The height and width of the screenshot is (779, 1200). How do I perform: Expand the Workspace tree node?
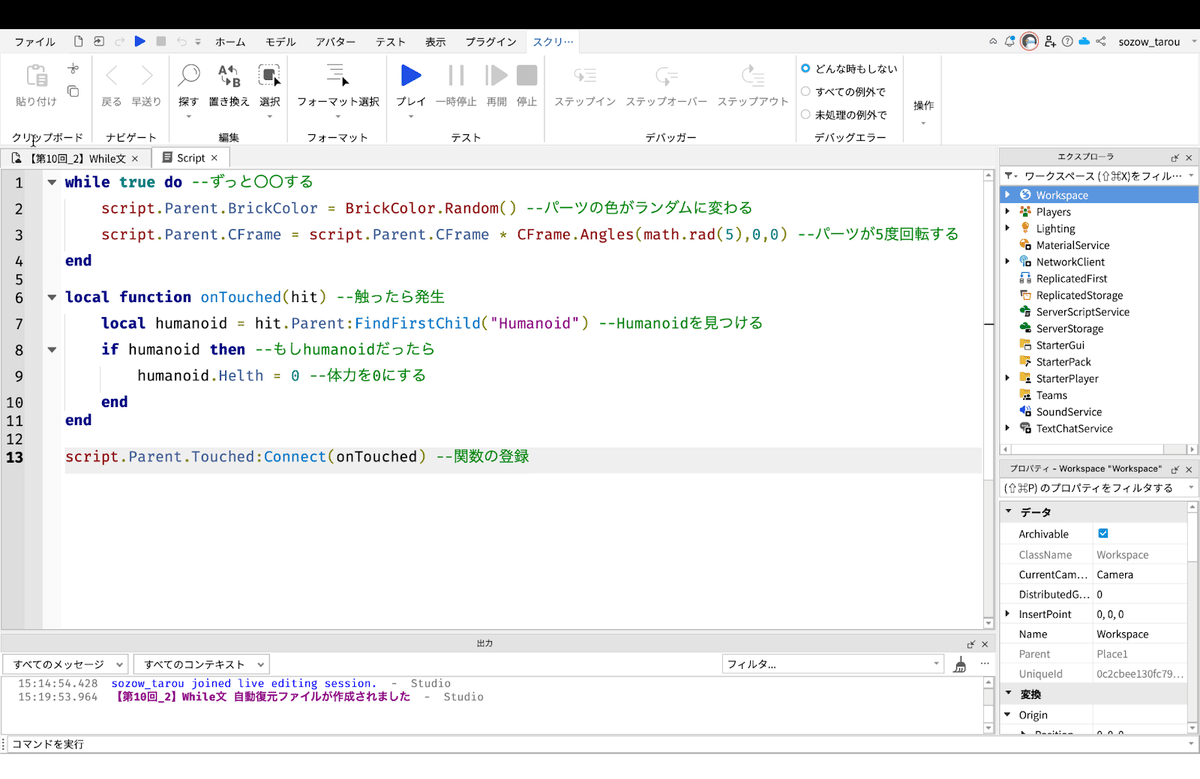click(x=1008, y=195)
